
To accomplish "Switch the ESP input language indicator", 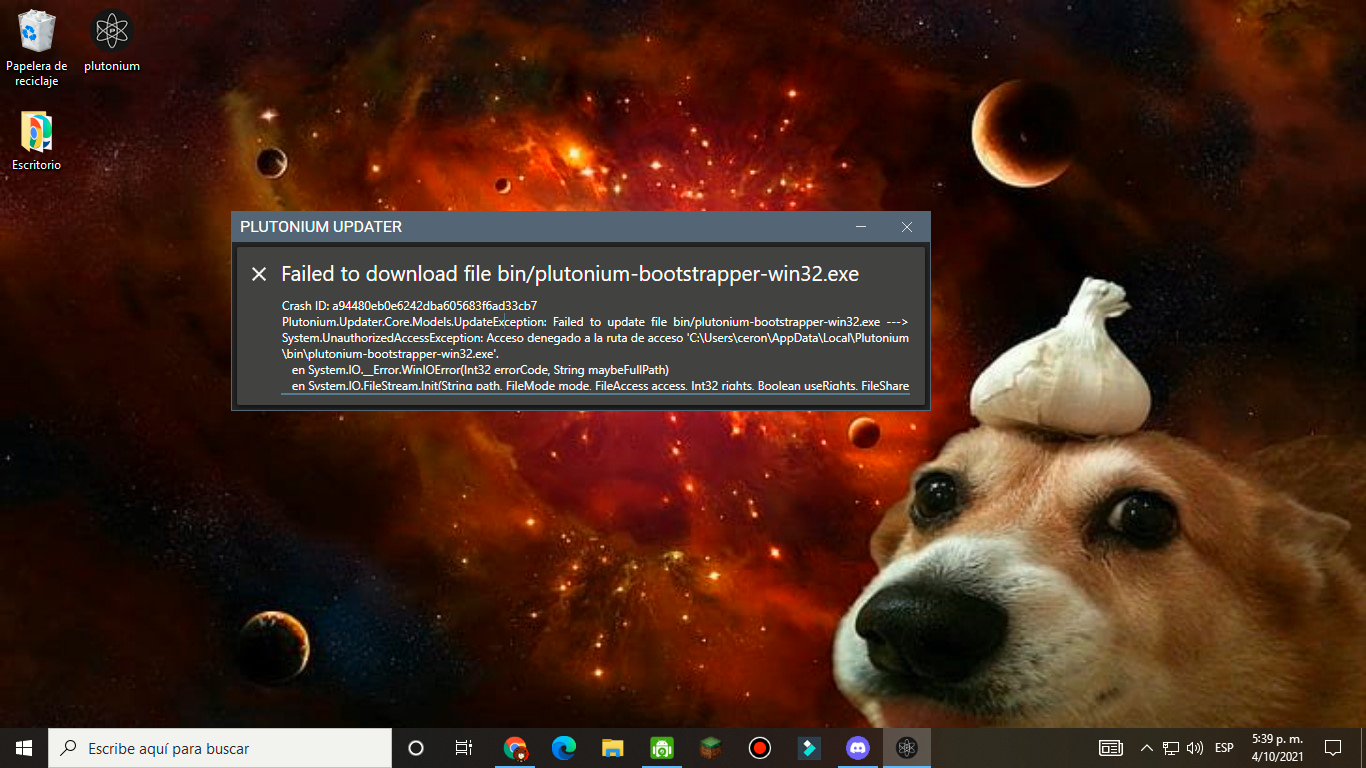I will pyautogui.click(x=1224, y=748).
